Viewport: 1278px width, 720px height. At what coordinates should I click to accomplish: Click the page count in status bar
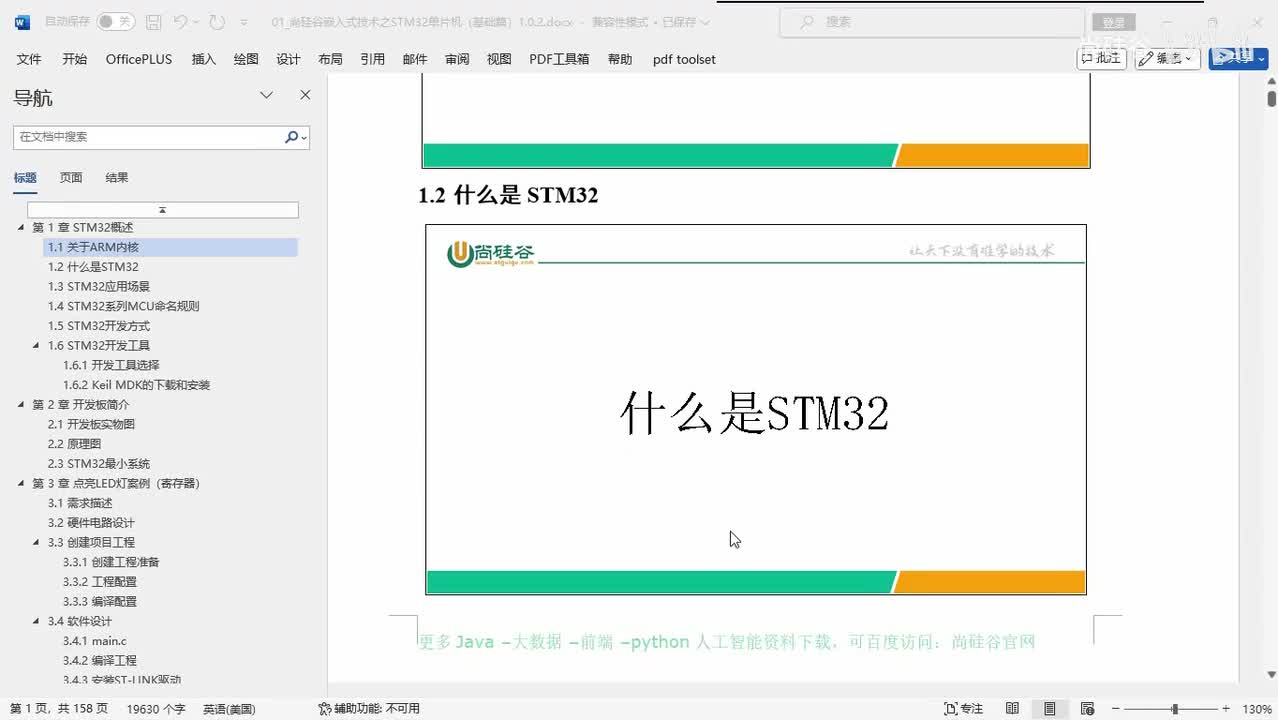[59, 708]
